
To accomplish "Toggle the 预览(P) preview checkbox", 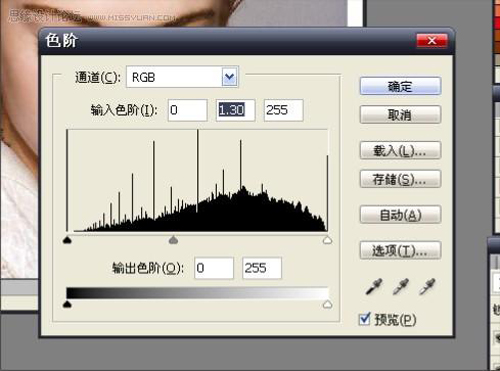I will point(365,319).
